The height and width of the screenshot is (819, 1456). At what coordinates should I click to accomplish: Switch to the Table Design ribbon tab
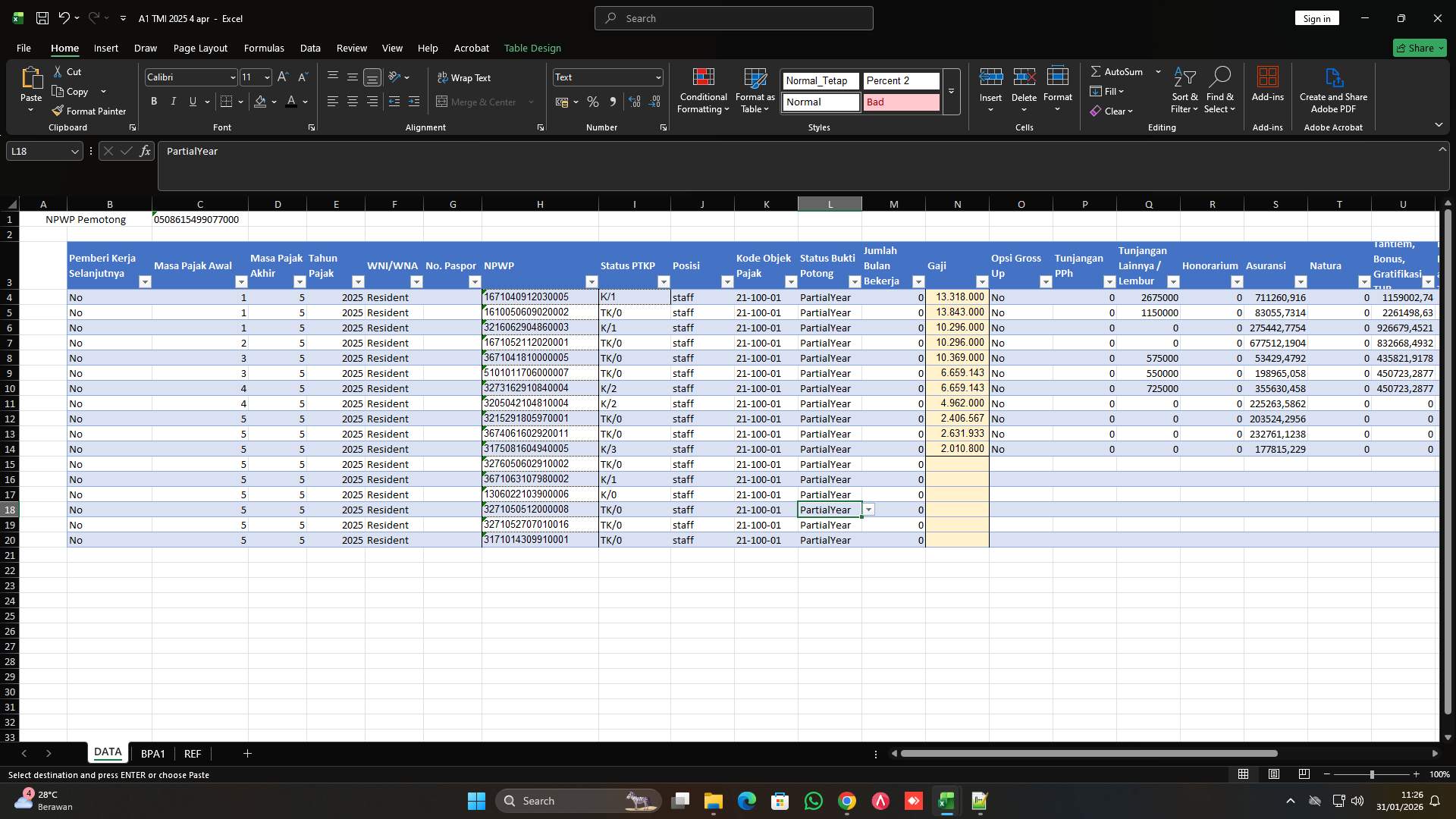(532, 48)
